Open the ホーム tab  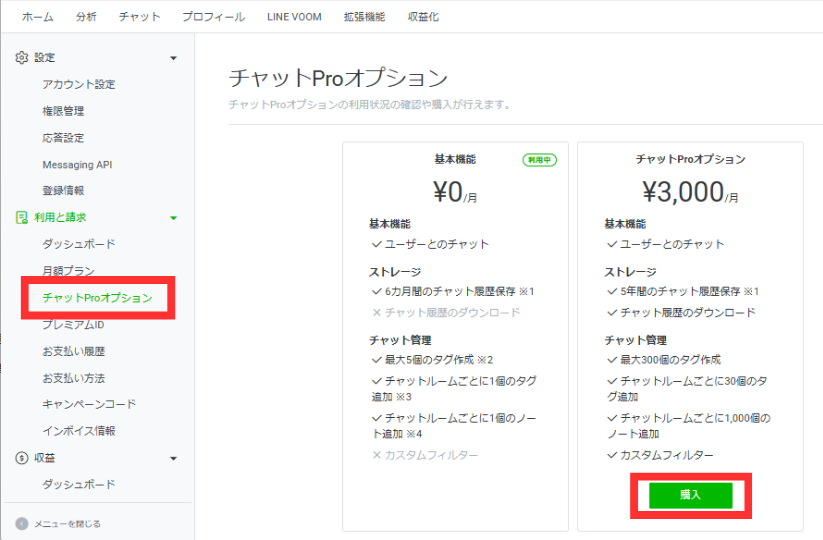click(38, 17)
